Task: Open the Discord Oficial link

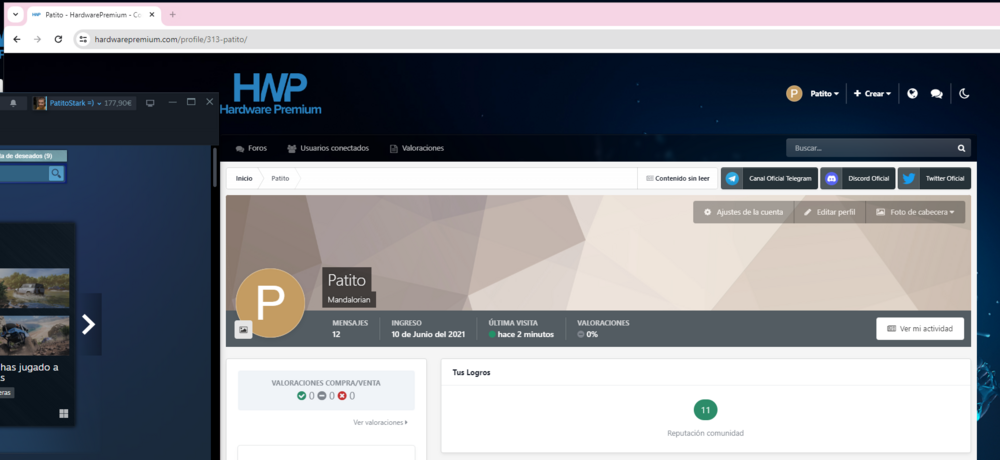Action: pos(858,179)
